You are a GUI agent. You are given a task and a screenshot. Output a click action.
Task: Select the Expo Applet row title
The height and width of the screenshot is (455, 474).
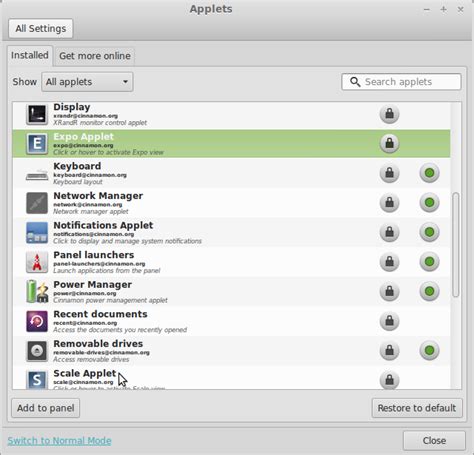[84, 137]
